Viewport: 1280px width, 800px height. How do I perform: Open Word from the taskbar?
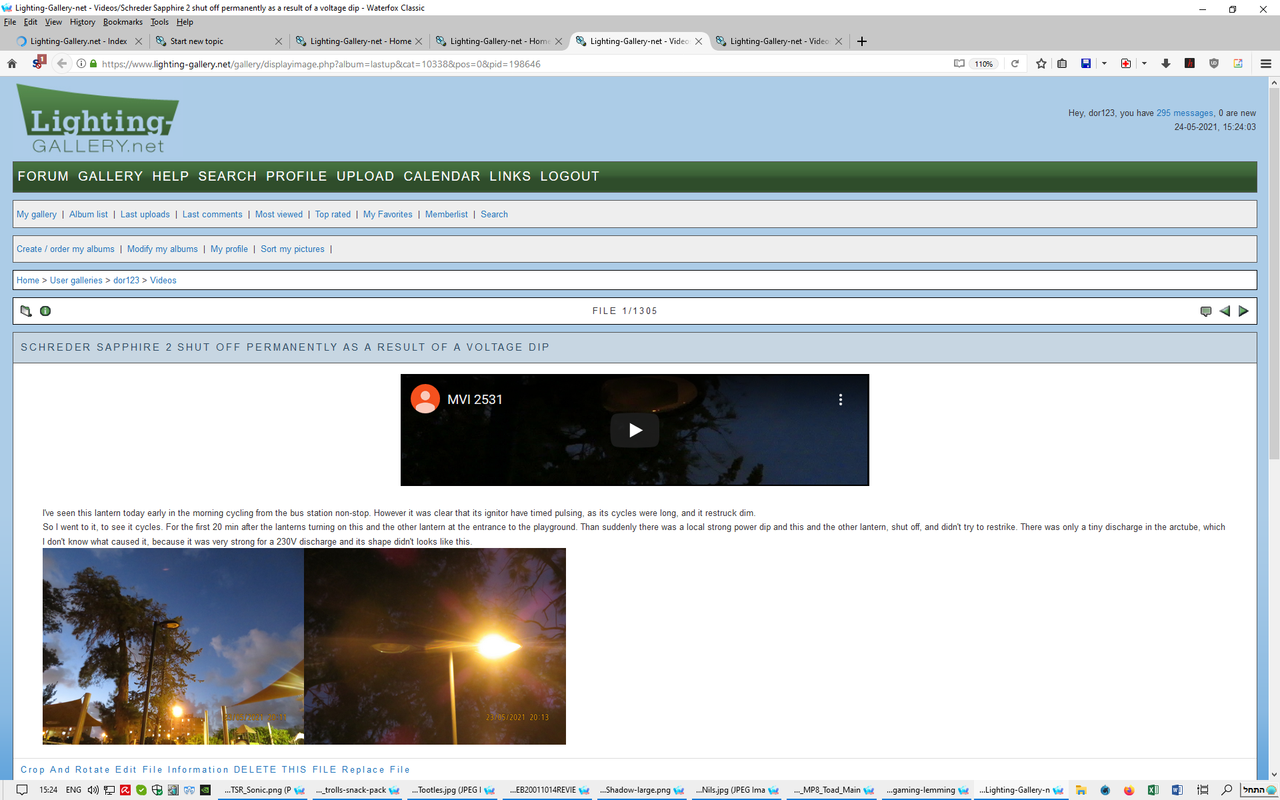pos(1176,790)
